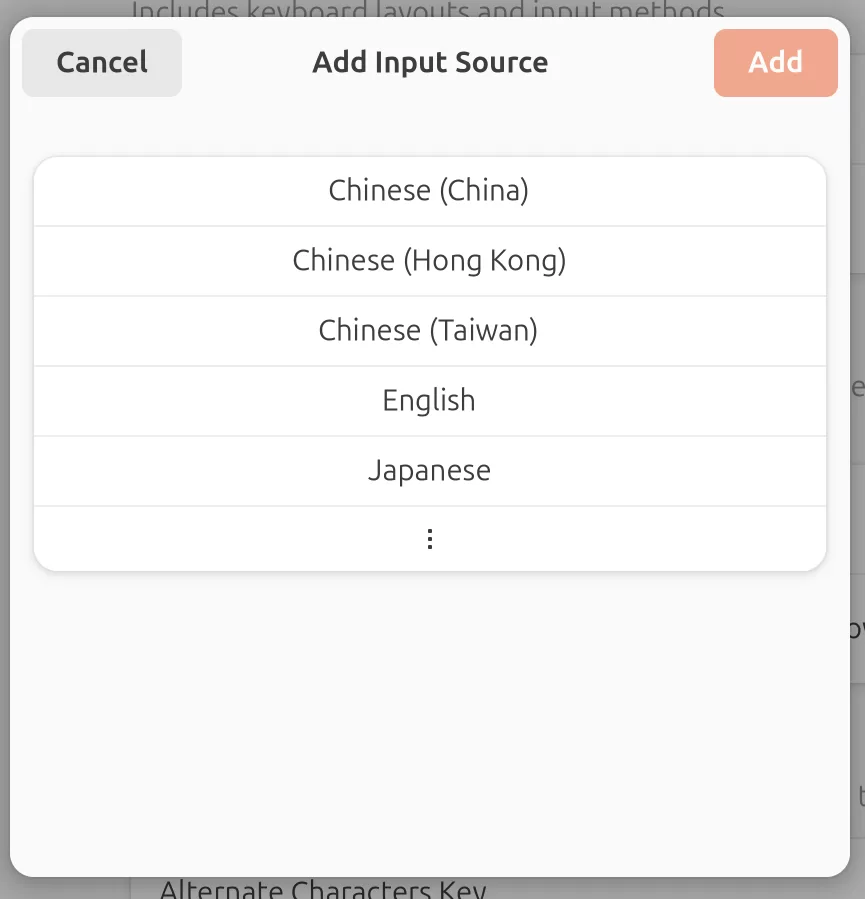Click empty dialog area below language list
Screen dimensions: 865x899
tap(430, 720)
